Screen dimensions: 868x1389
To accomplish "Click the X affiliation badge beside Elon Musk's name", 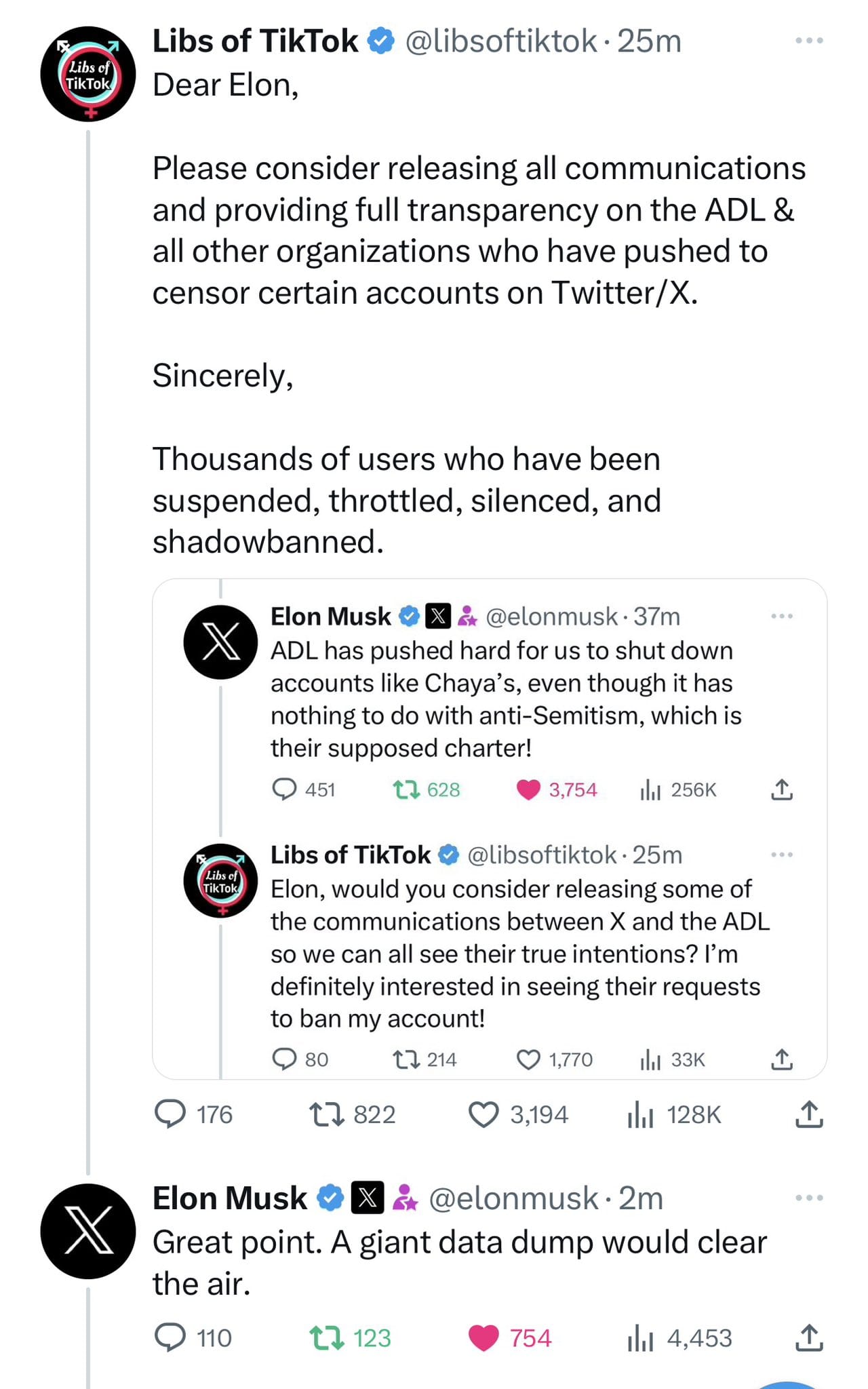I will tap(368, 1198).
